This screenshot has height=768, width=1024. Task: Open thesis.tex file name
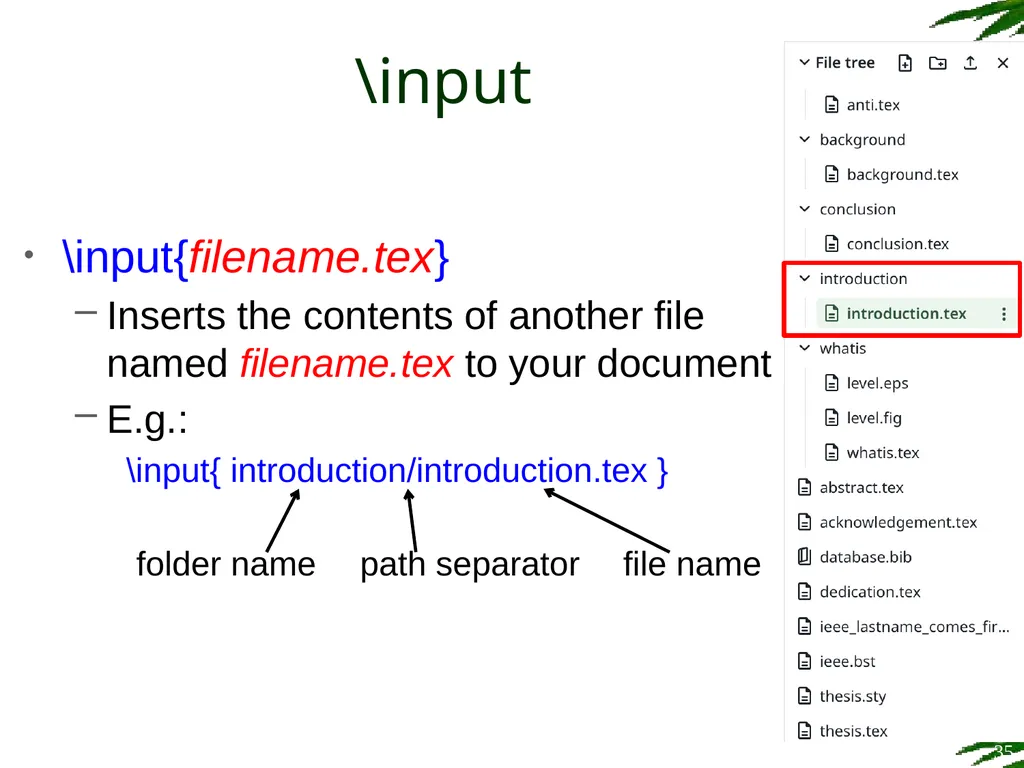click(854, 731)
